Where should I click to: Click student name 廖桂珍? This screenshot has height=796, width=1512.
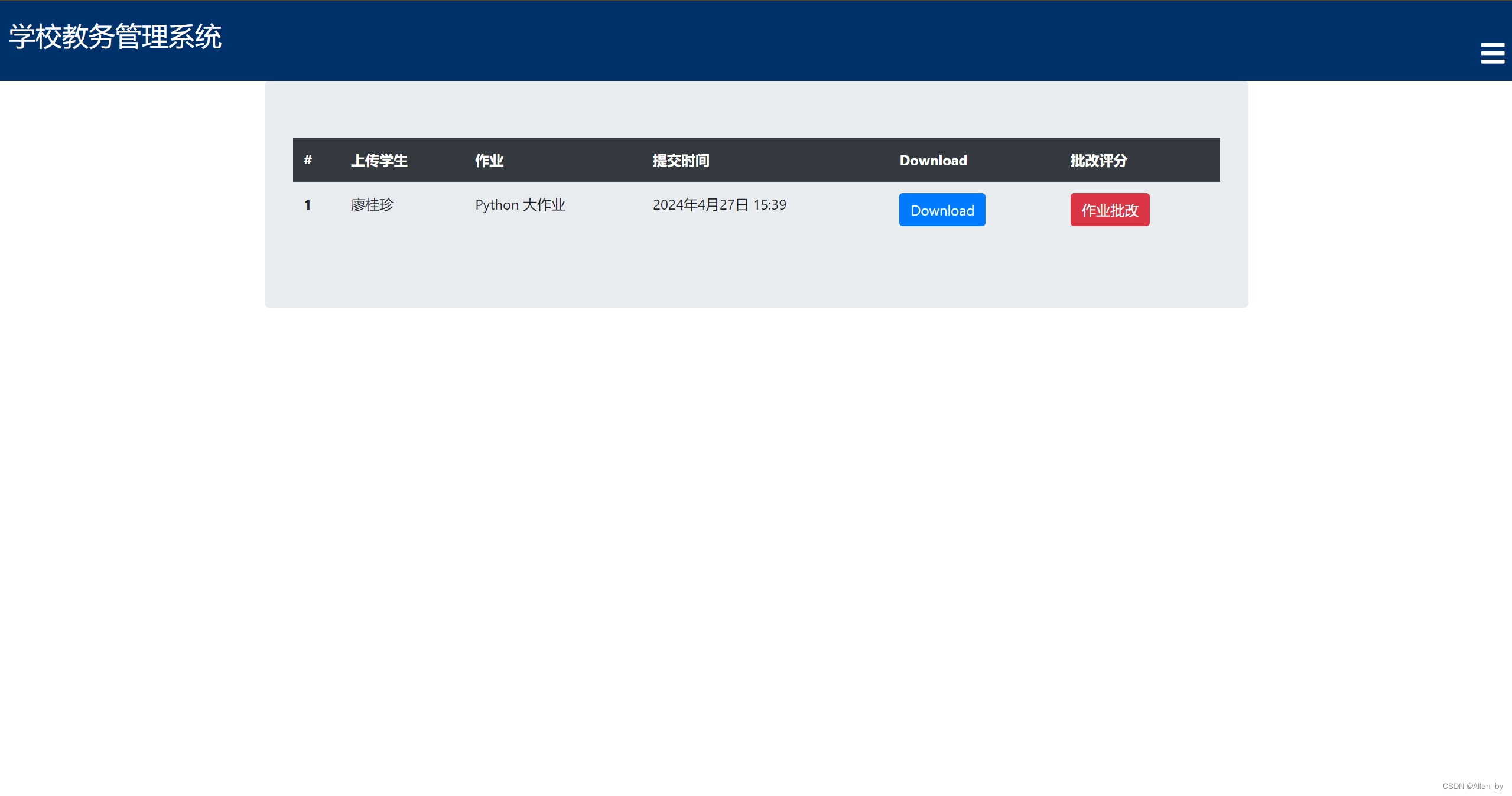click(x=372, y=205)
